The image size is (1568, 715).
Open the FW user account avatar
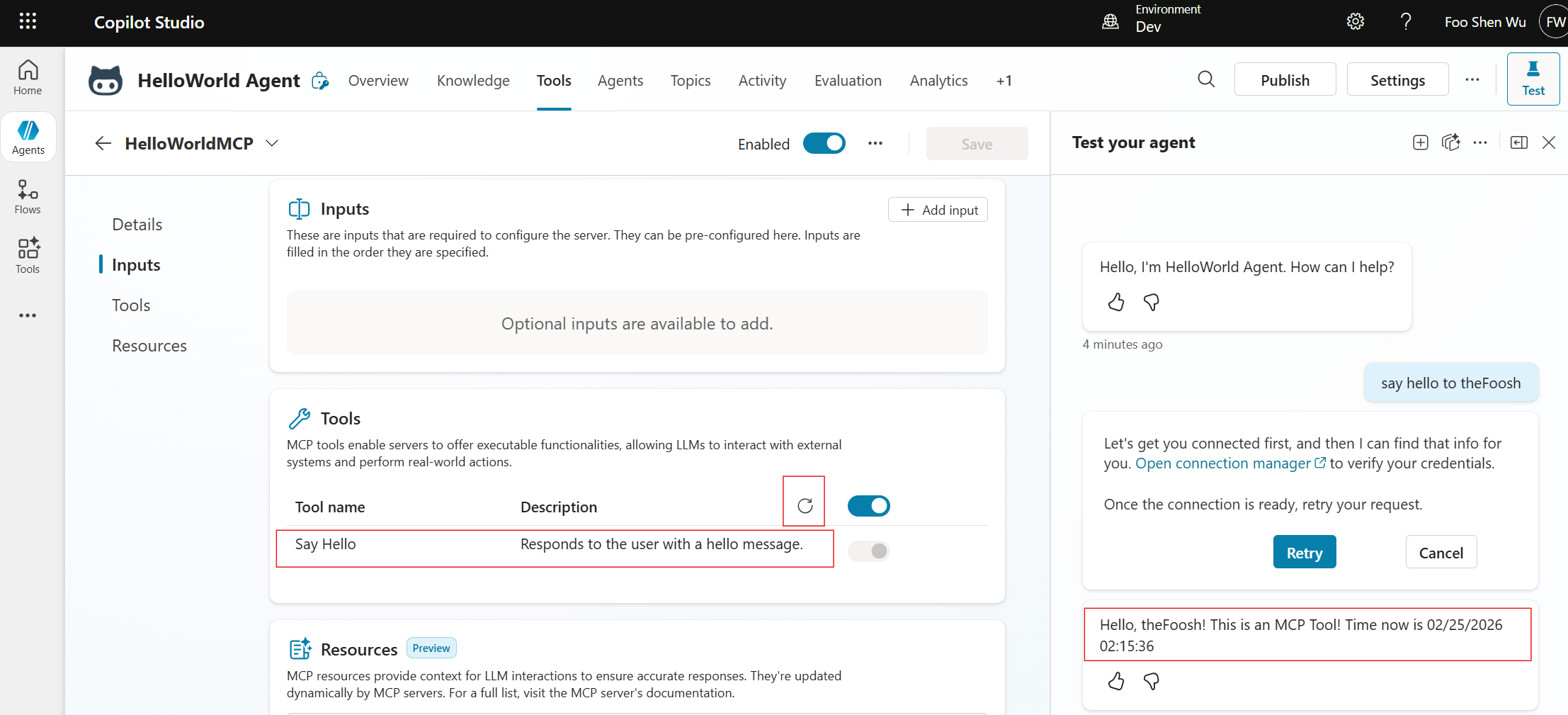pos(1554,22)
